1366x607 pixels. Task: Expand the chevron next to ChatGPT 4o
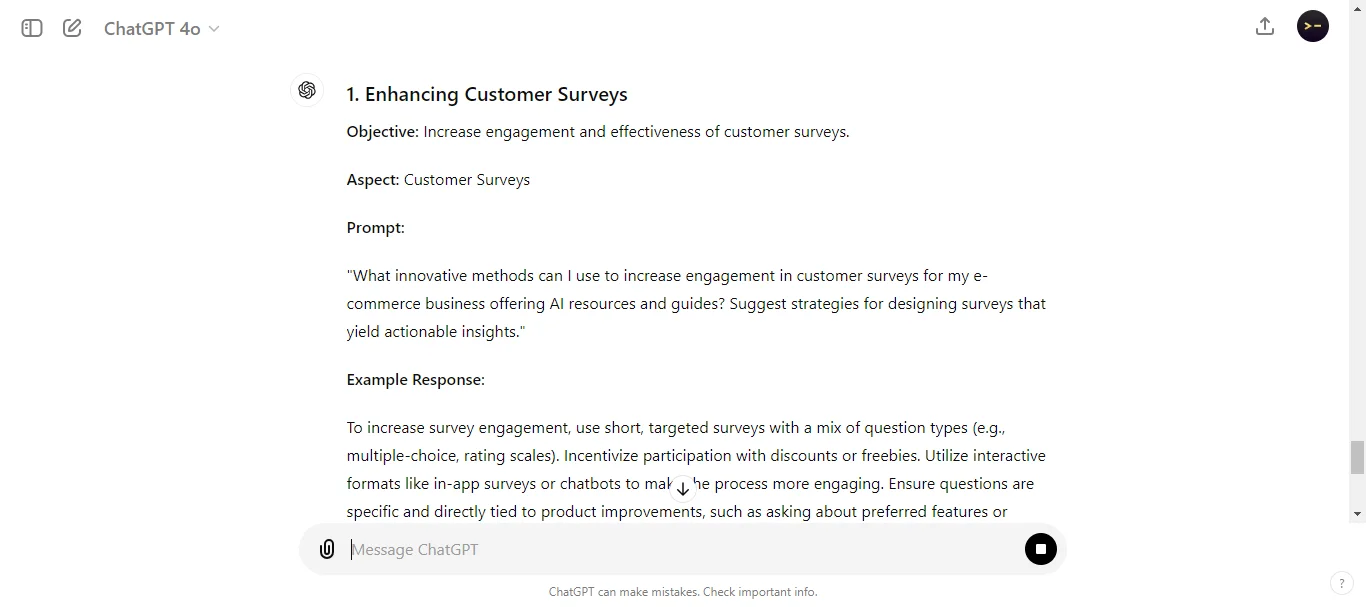pyautogui.click(x=214, y=29)
